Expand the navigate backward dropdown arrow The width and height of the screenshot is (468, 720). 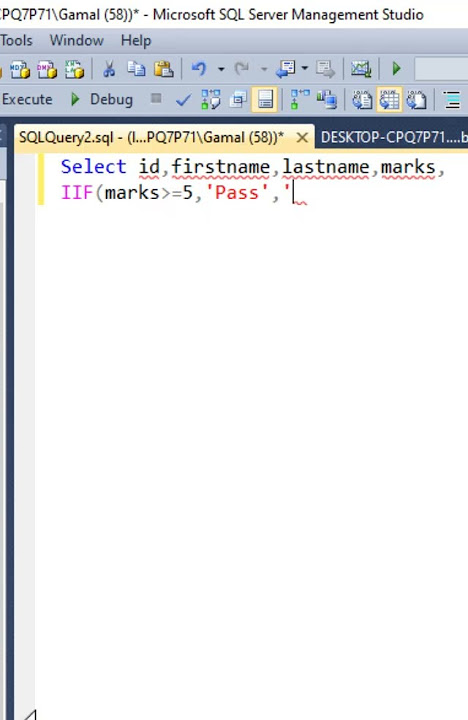click(304, 69)
